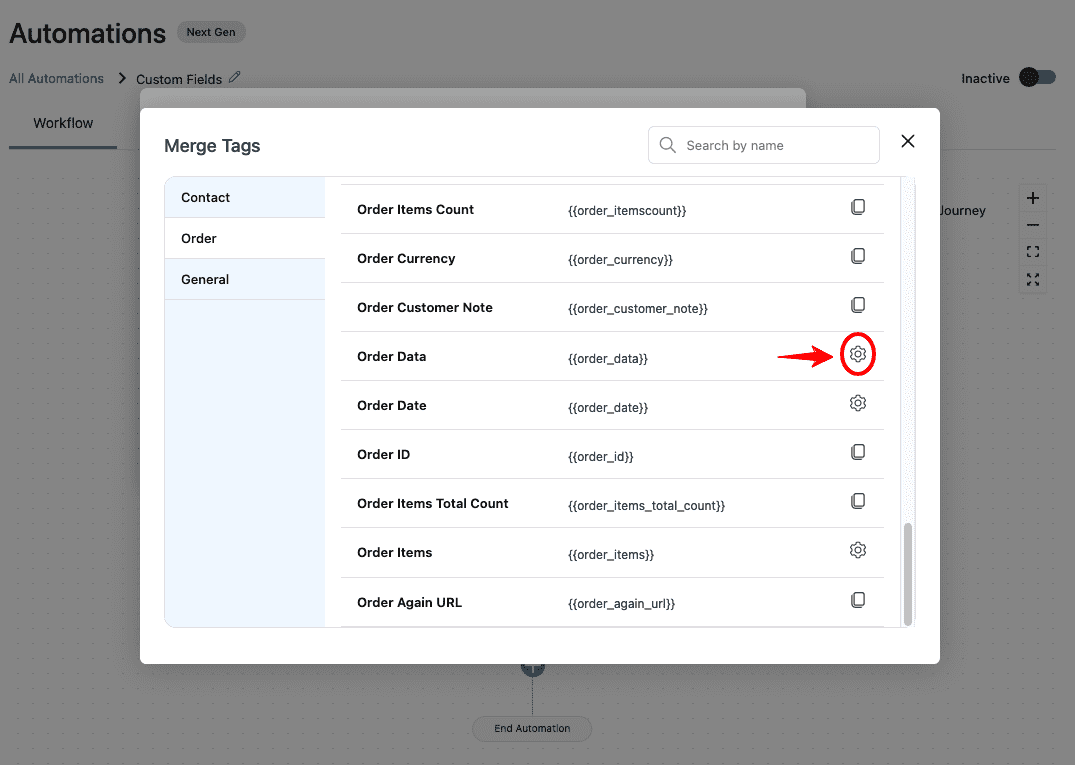Fit the workflow to screen
This screenshot has width=1075, height=765.
click(1033, 251)
